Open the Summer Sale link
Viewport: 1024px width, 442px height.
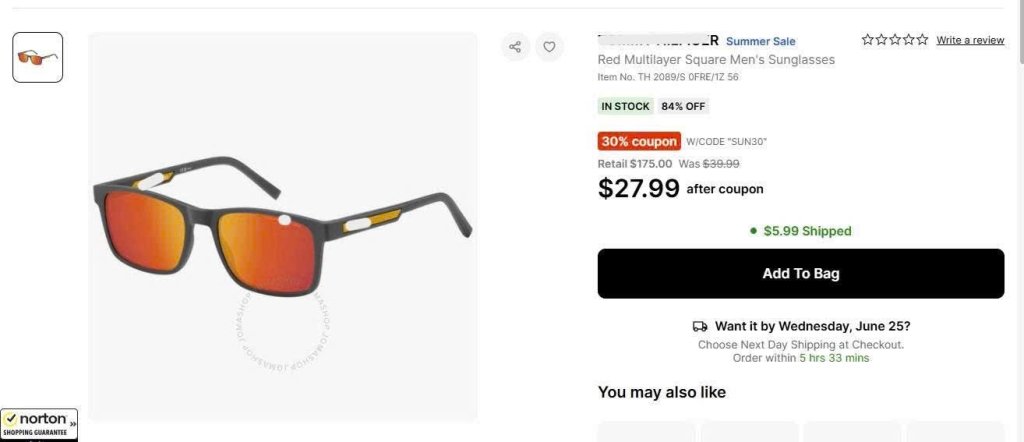click(761, 41)
